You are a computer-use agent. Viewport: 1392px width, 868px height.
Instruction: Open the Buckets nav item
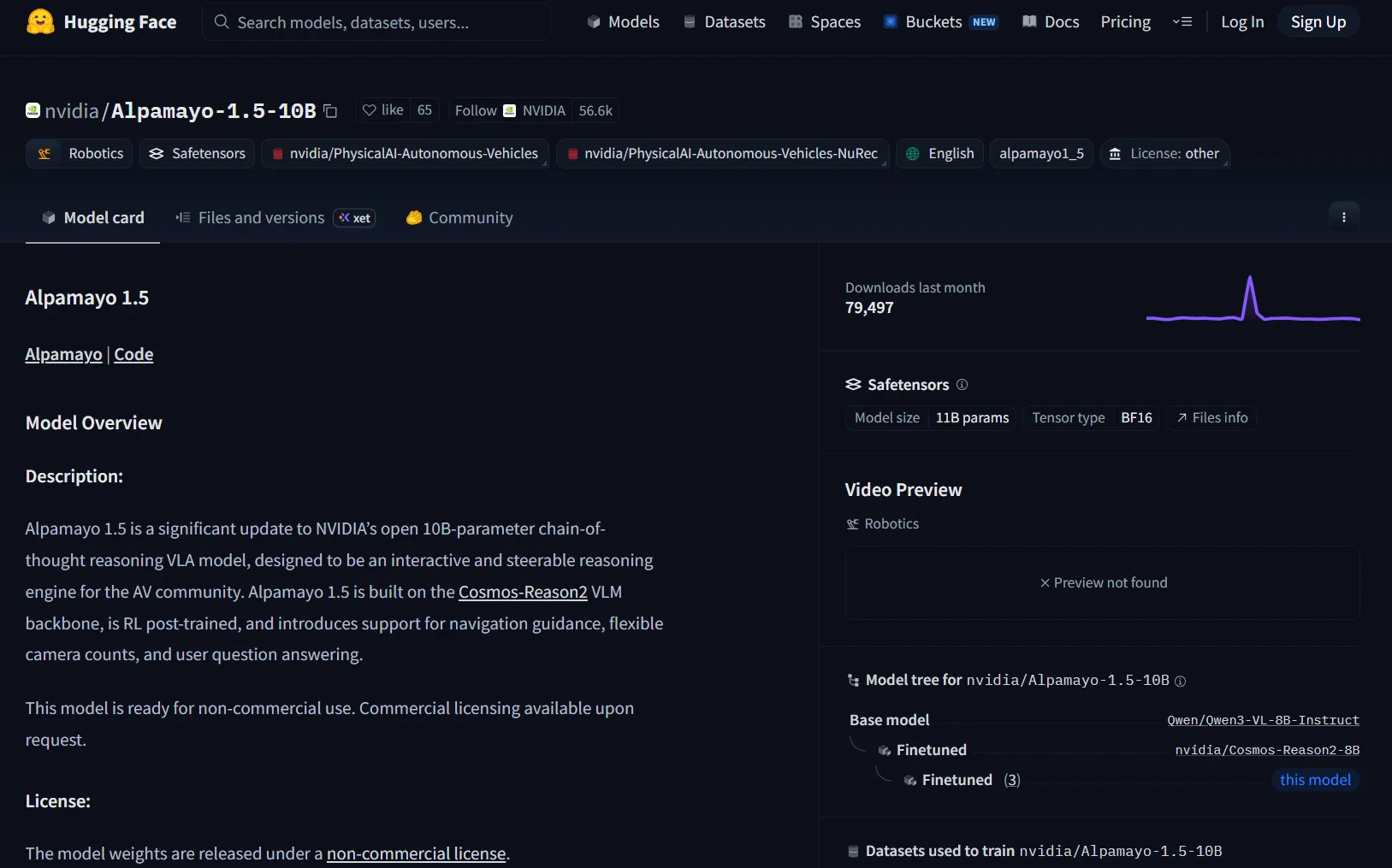pyautogui.click(x=940, y=22)
